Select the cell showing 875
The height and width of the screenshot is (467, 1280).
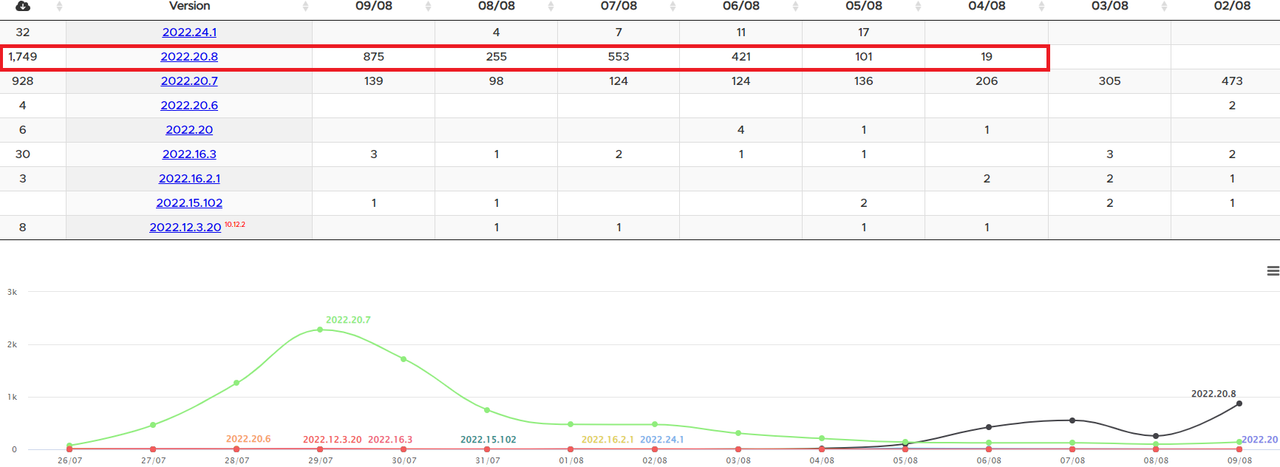tap(373, 57)
